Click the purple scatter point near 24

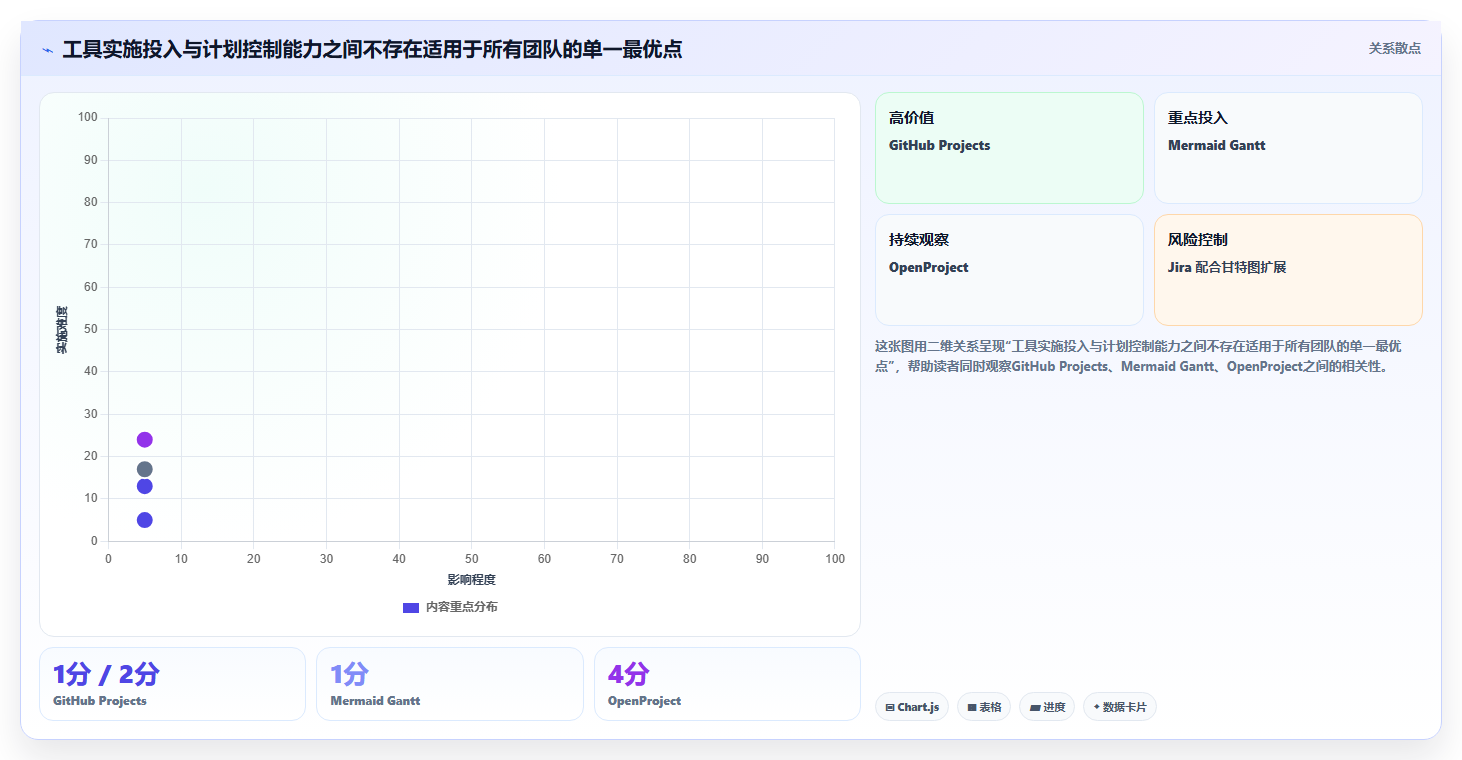(x=144, y=440)
